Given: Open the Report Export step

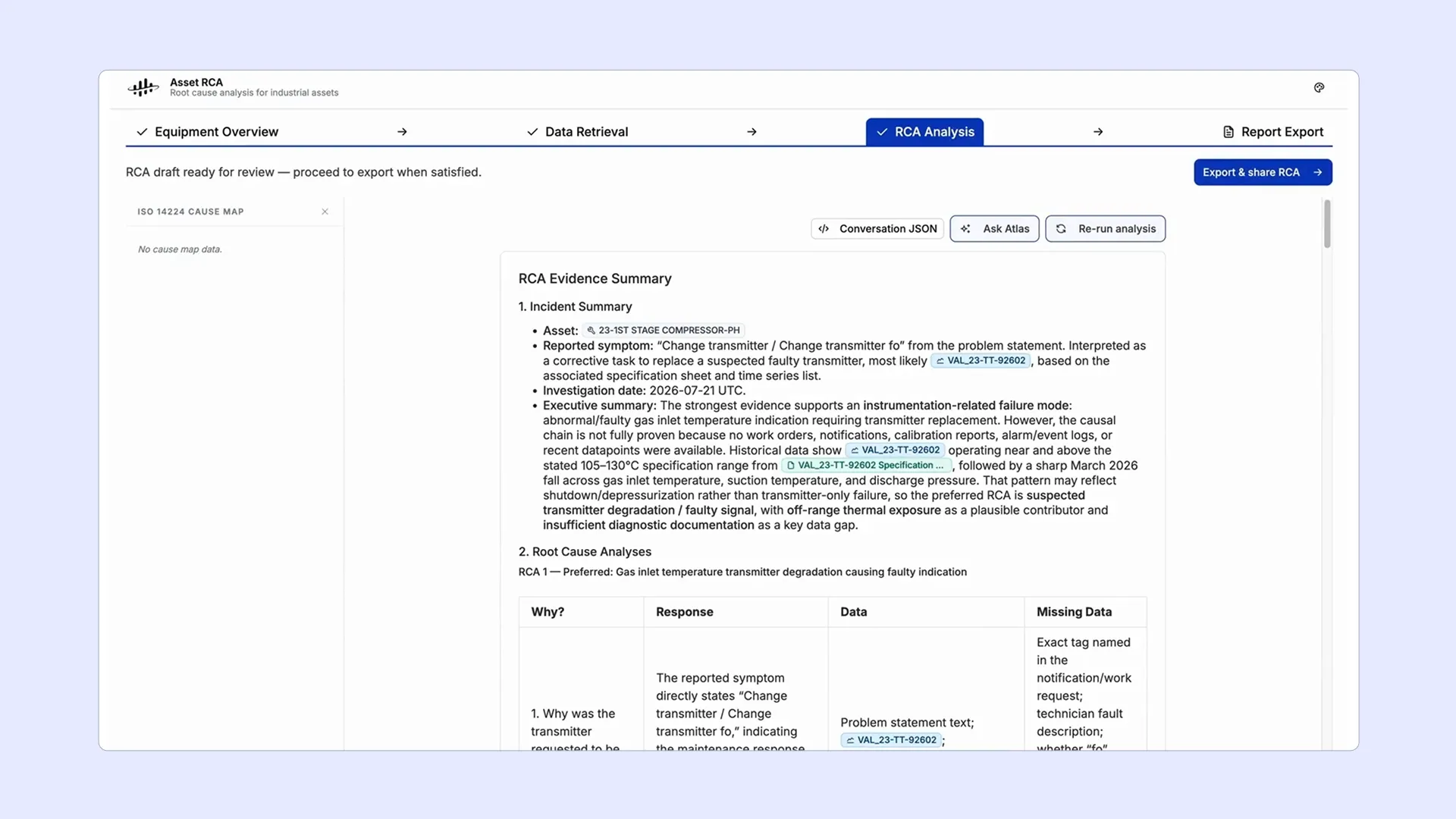Looking at the screenshot, I should [1273, 132].
